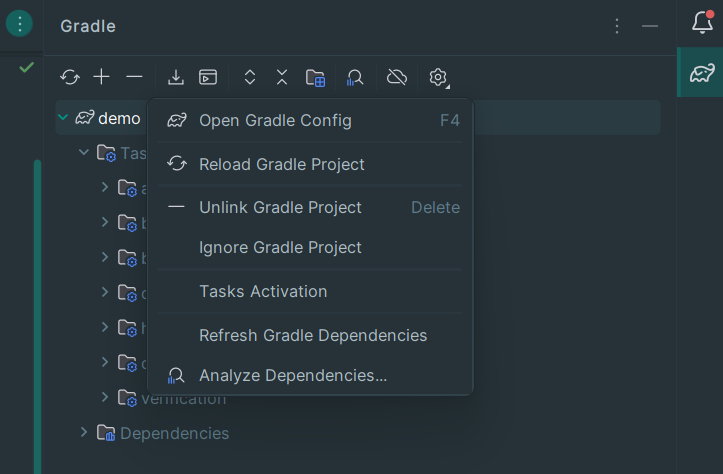This screenshot has width=723, height=474.
Task: Click the Download Sources toolbar icon
Action: (176, 77)
